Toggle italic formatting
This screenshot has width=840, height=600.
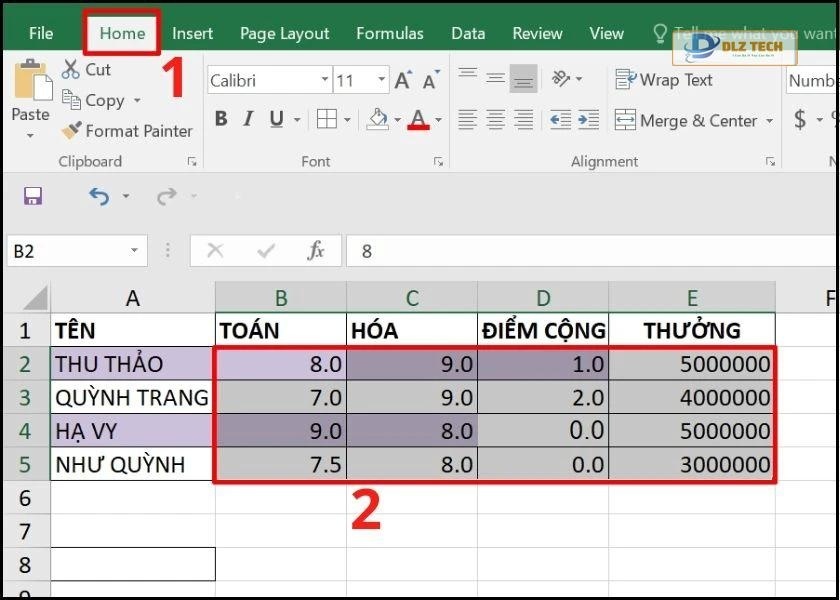[x=247, y=118]
